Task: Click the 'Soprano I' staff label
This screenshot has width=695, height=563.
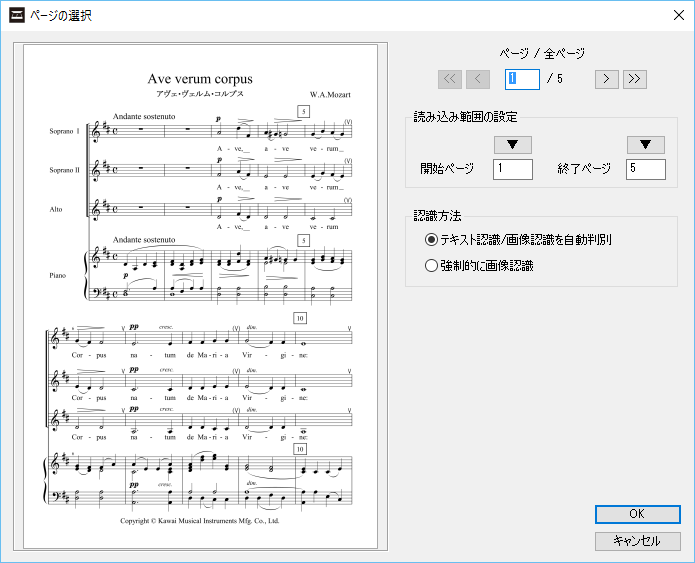Action: coord(65,131)
